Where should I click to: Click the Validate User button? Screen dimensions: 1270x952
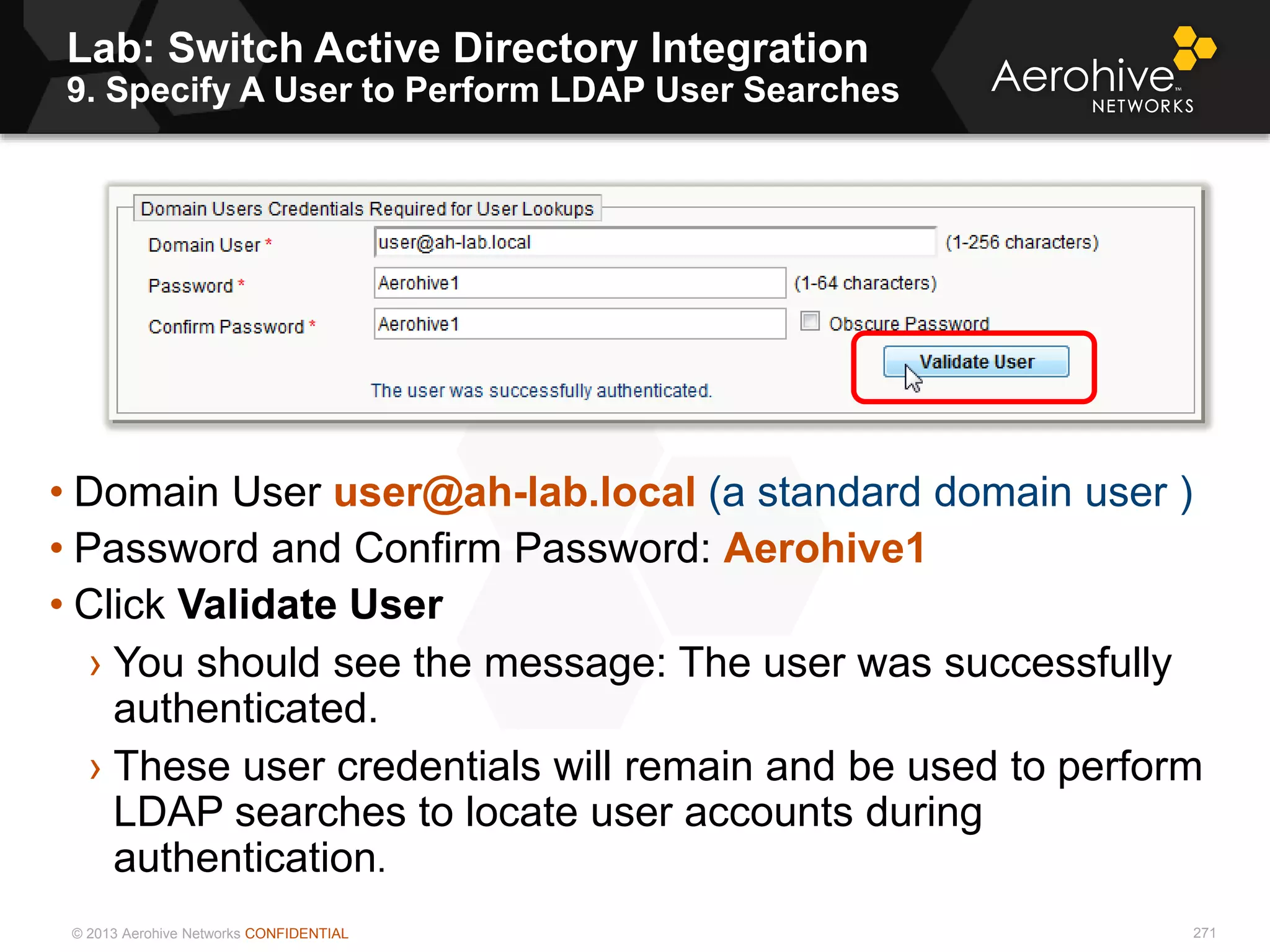[x=975, y=361]
